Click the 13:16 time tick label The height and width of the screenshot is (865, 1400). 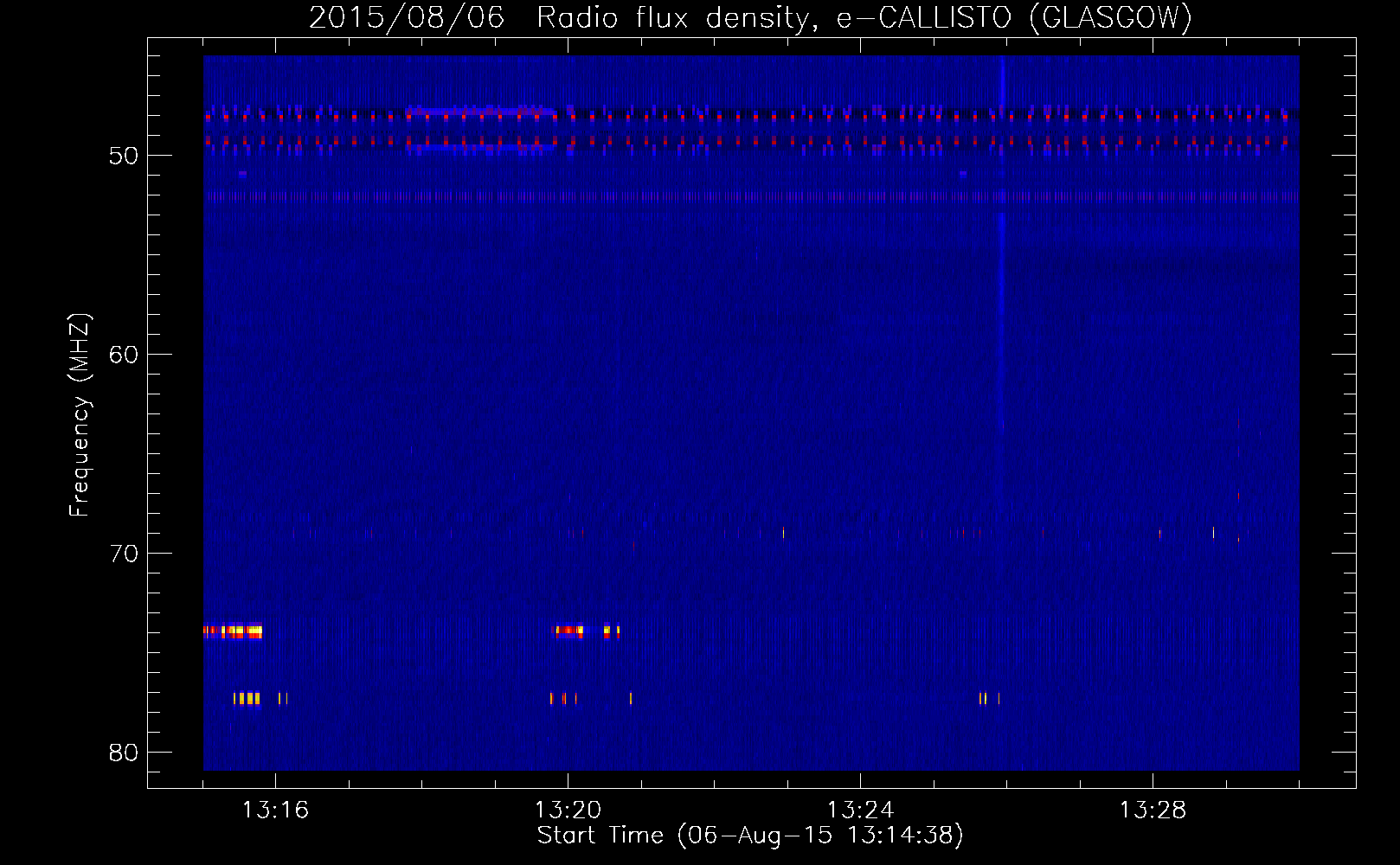(x=275, y=811)
